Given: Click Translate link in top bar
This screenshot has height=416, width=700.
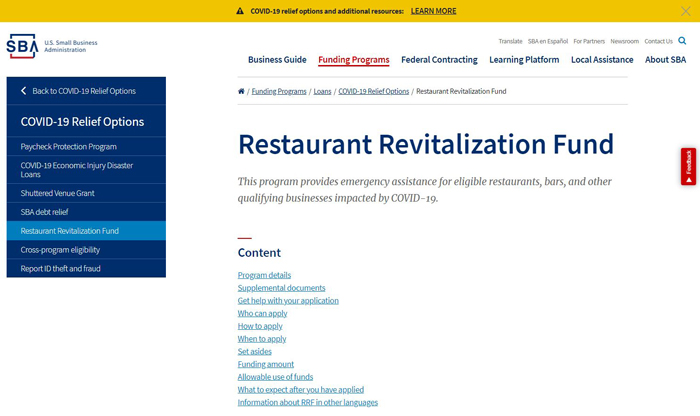Looking at the screenshot, I should click(x=510, y=41).
